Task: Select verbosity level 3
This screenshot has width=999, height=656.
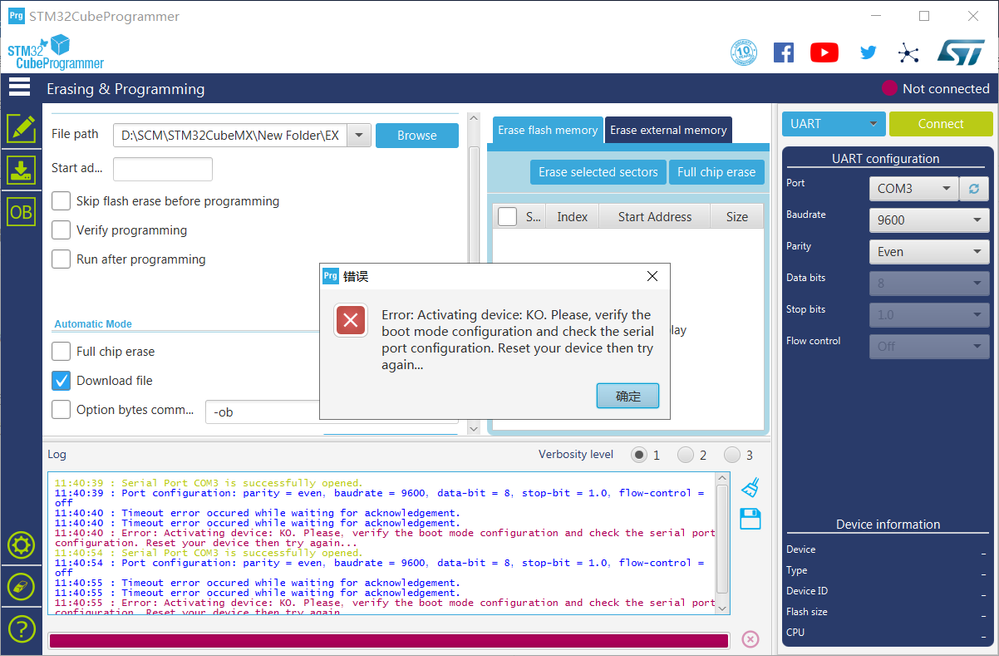Action: pos(732,455)
